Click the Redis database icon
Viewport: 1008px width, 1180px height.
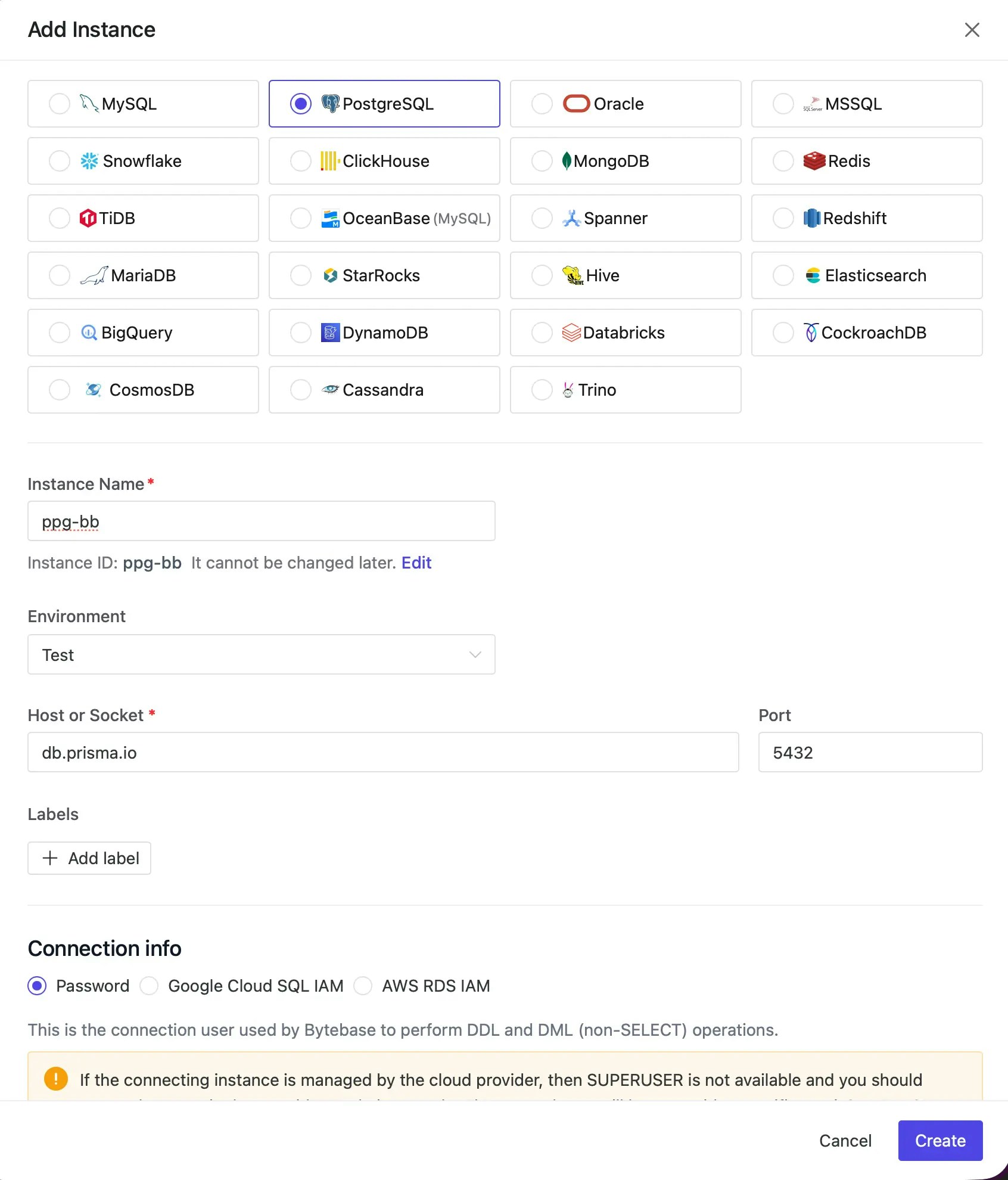pyautogui.click(x=813, y=161)
